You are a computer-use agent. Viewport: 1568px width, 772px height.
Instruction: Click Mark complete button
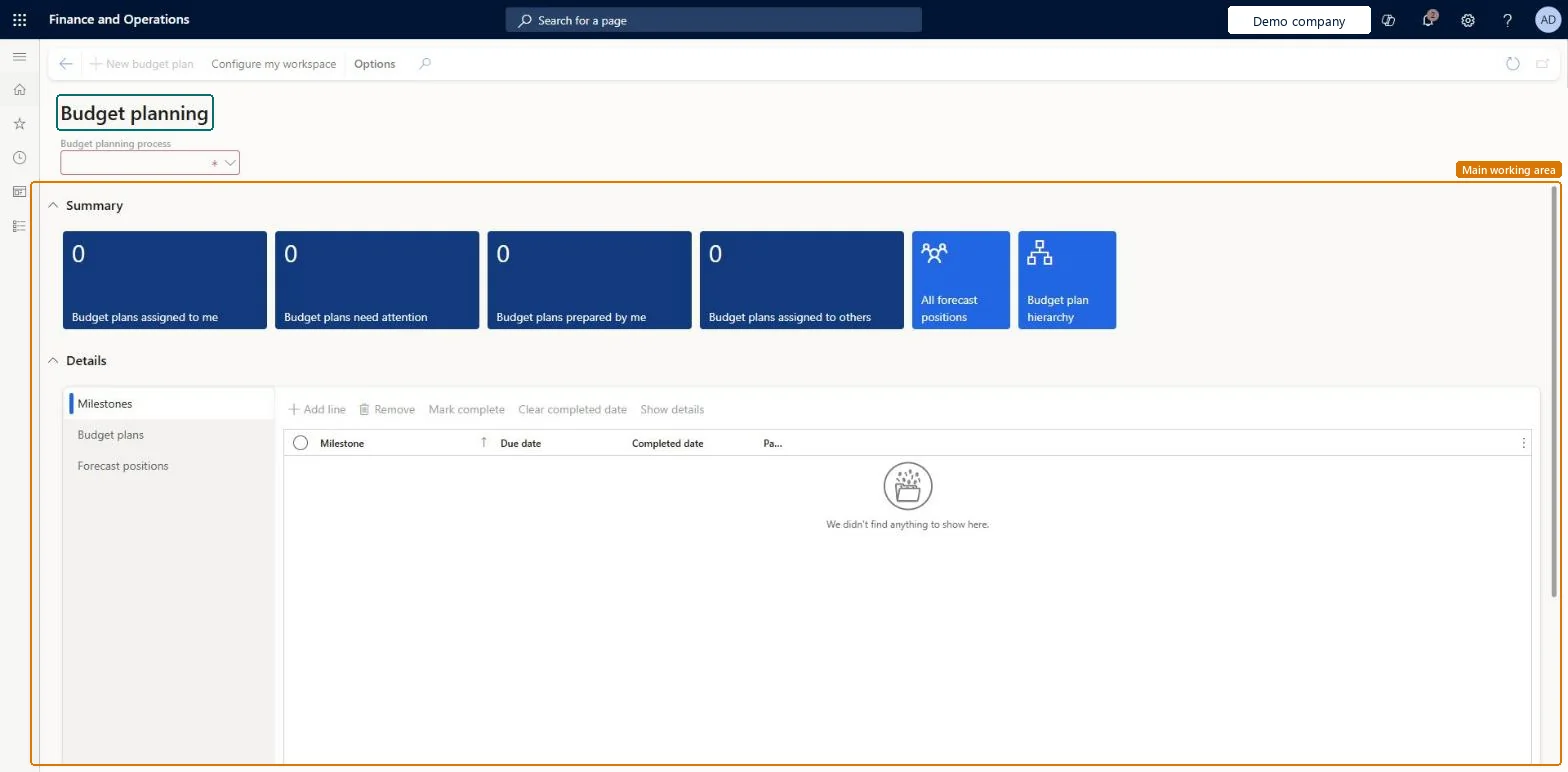click(x=466, y=409)
